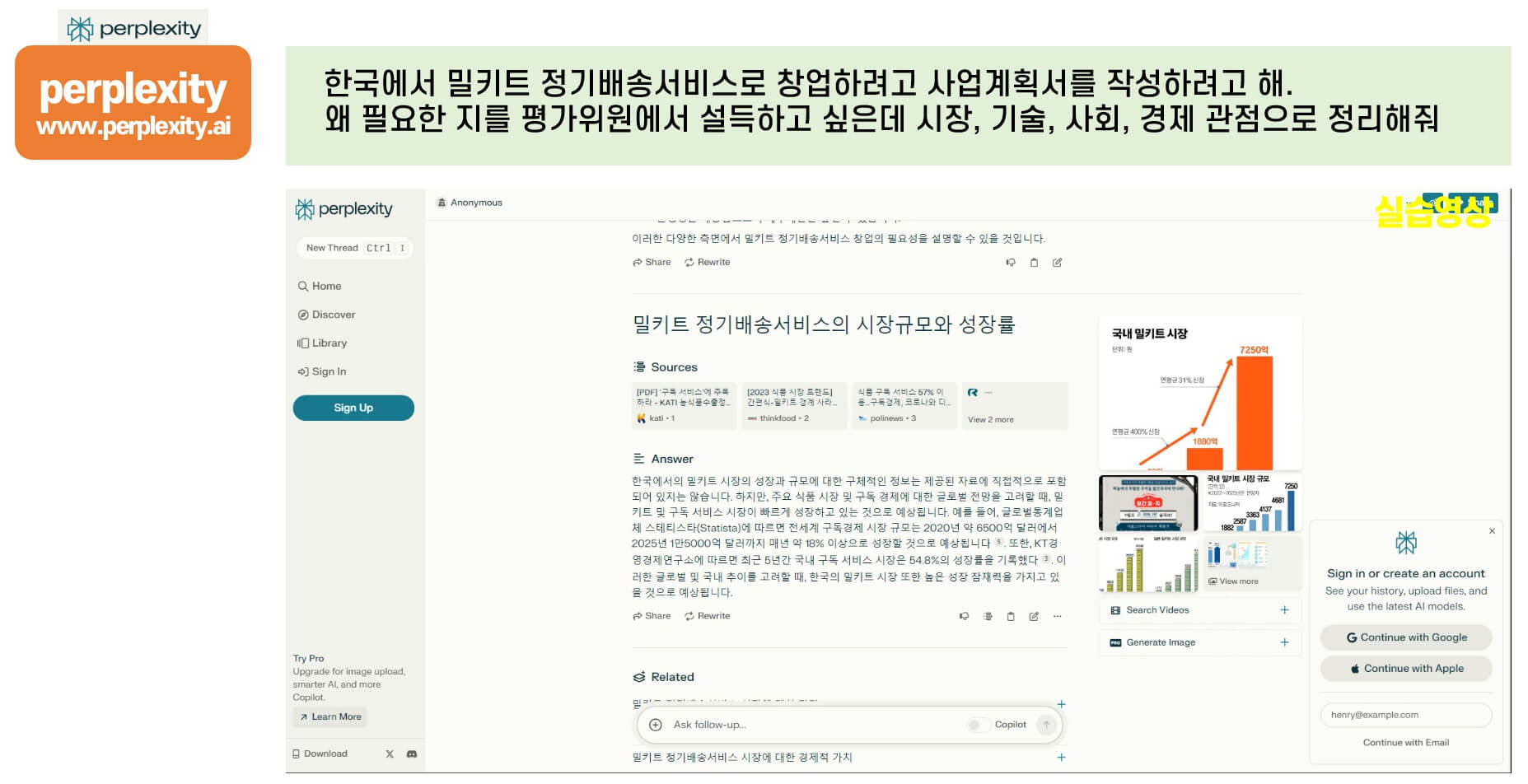Click edit query icon above the market size heading
The width and height of the screenshot is (1528, 784).
pos(1057,263)
